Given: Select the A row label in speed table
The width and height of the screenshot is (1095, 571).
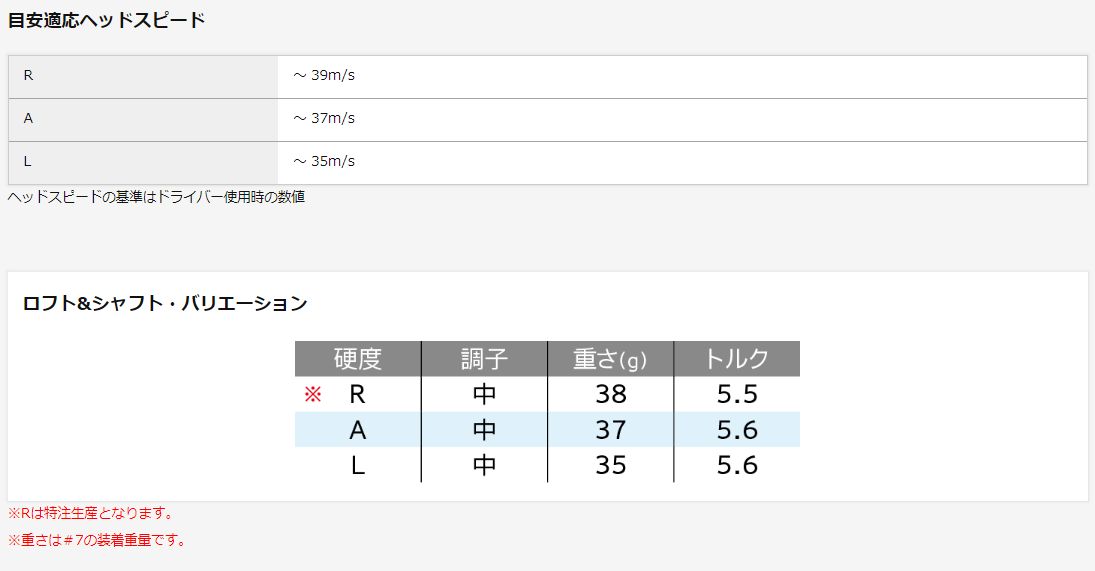Looking at the screenshot, I should [x=28, y=118].
